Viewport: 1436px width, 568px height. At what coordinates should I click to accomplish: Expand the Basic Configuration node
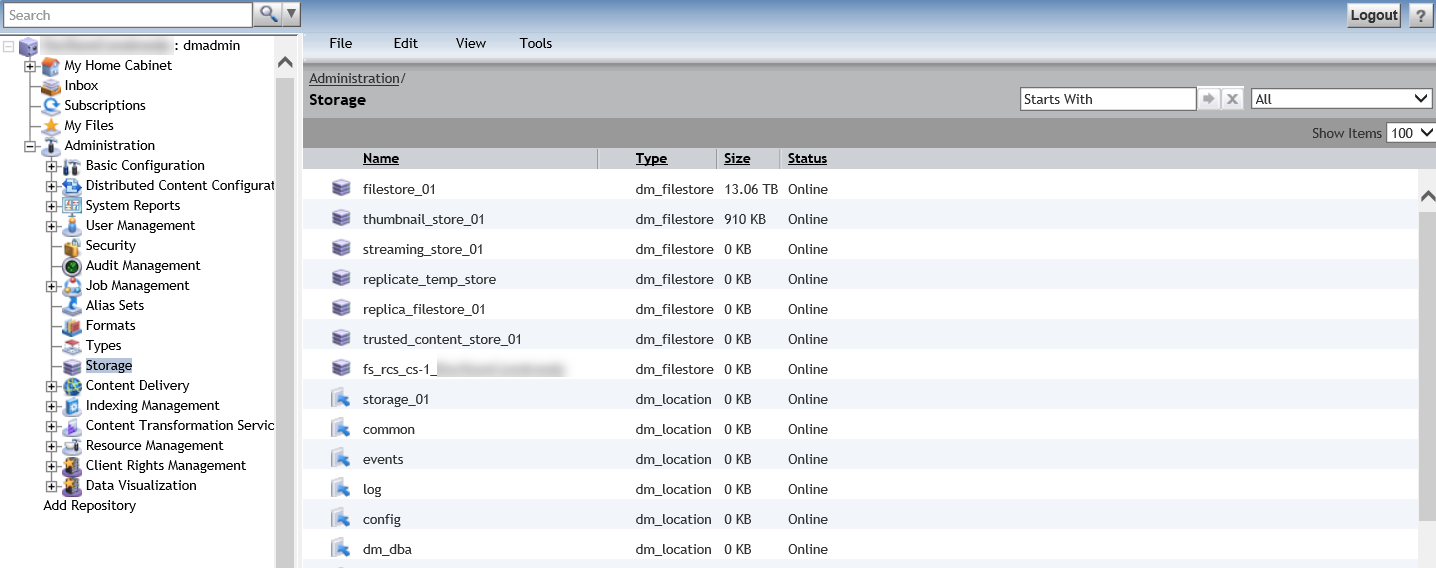pos(52,166)
